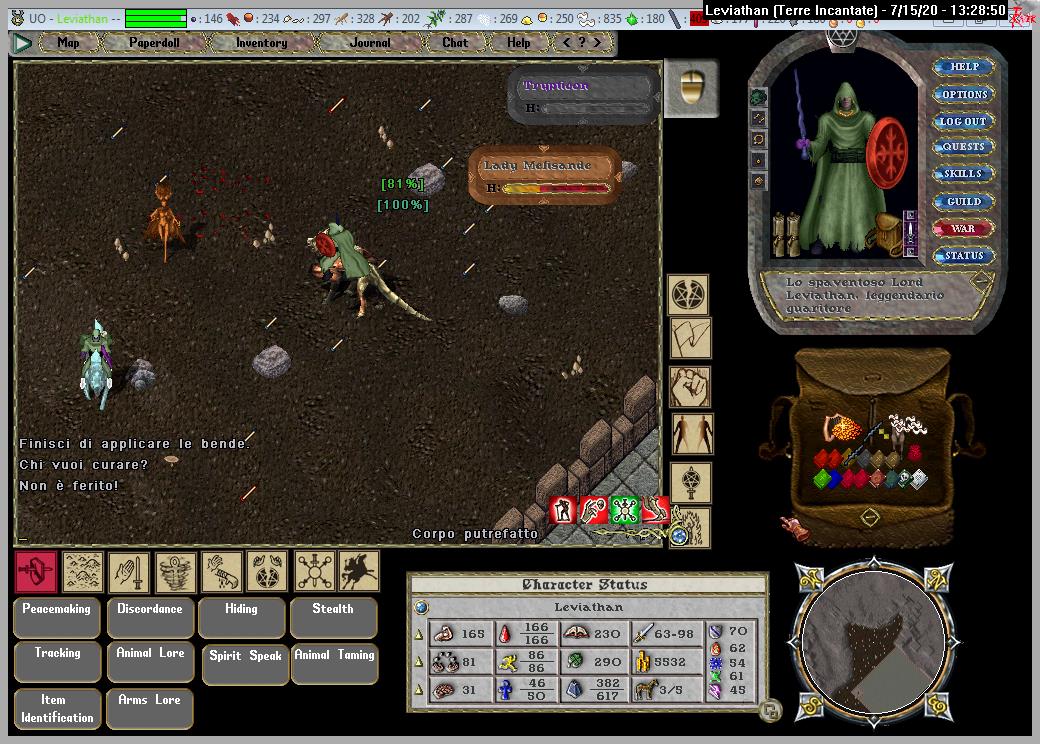1040x744 pixels.
Task: Click the dagger ability book on paperdoll
Action: 911,233
